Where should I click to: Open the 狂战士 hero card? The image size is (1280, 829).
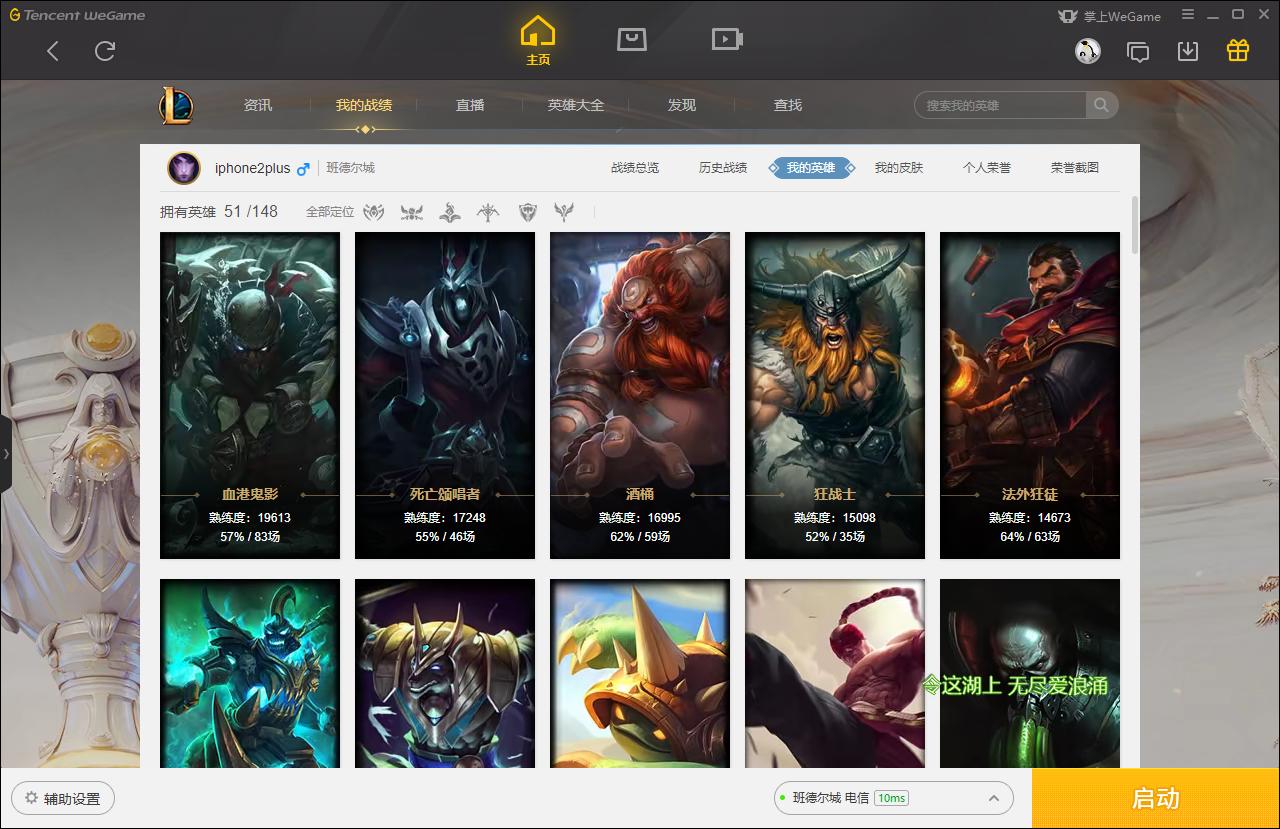click(835, 395)
